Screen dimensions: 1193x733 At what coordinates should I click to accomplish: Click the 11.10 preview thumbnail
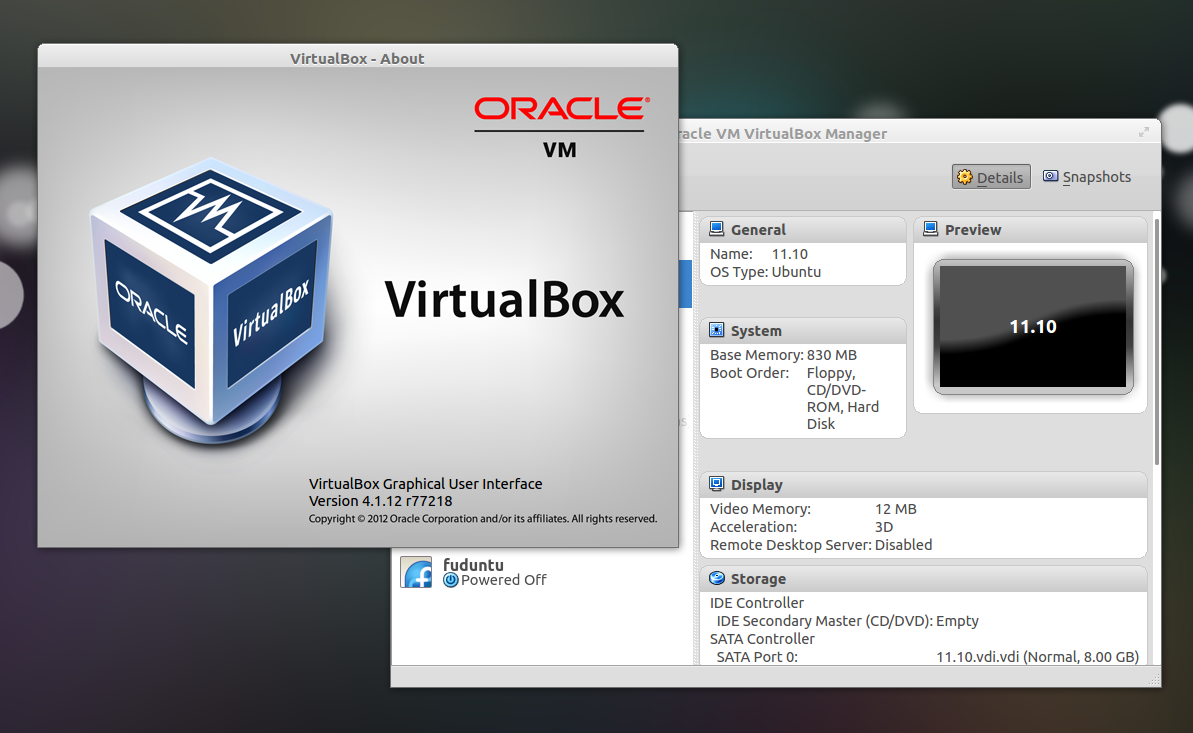[x=1031, y=325]
